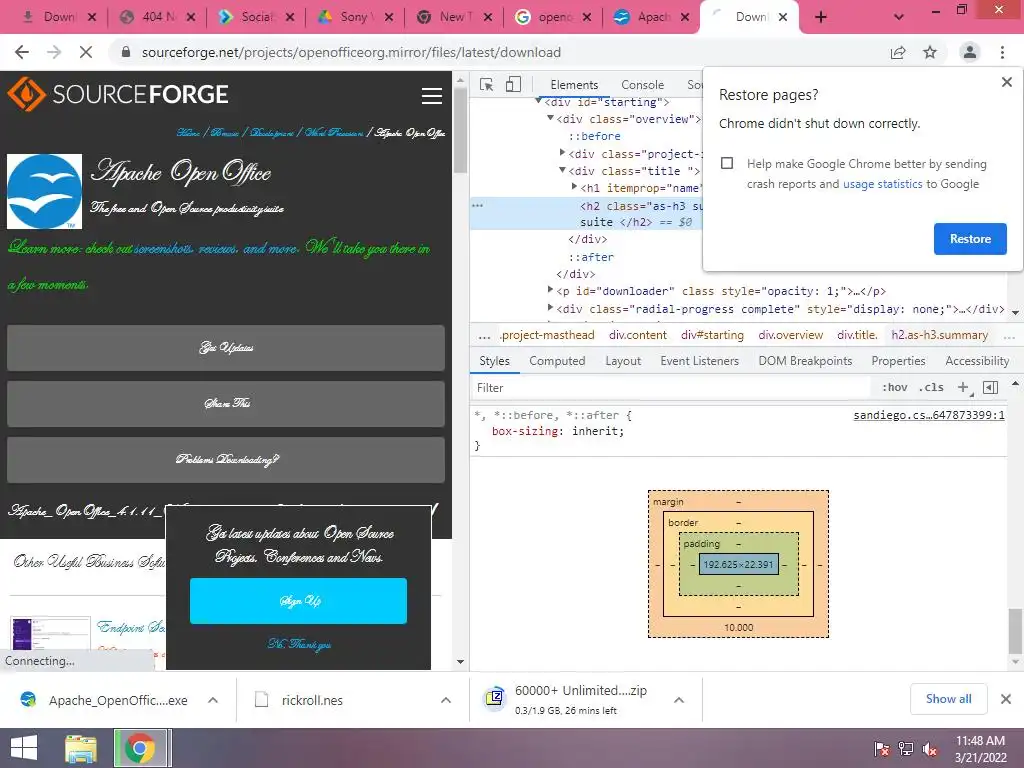
Task: Open Chrome's three-dot menu
Action: (x=1002, y=52)
